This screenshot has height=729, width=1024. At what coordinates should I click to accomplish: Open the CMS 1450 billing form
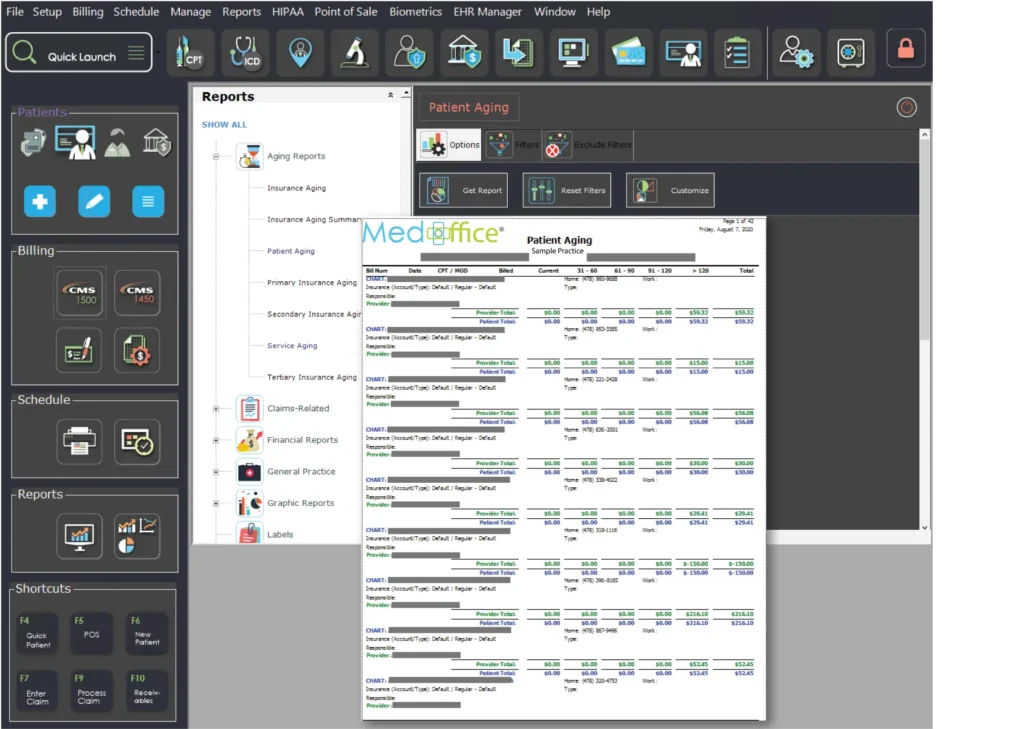137,293
